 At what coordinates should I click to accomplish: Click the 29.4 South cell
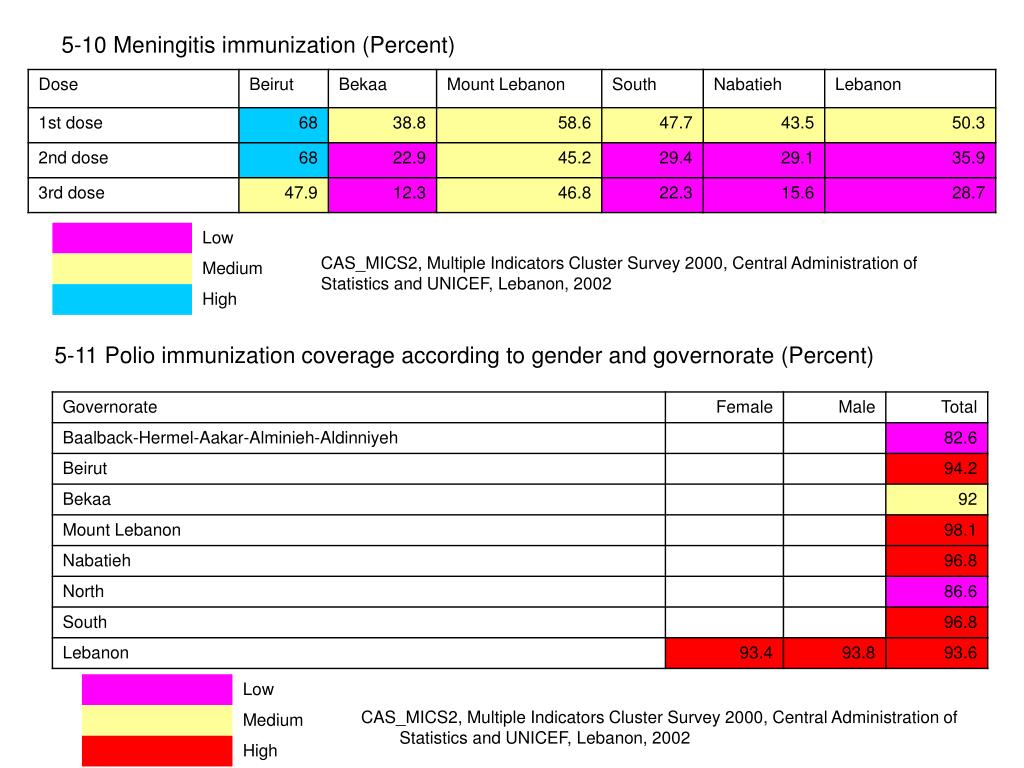pos(652,160)
